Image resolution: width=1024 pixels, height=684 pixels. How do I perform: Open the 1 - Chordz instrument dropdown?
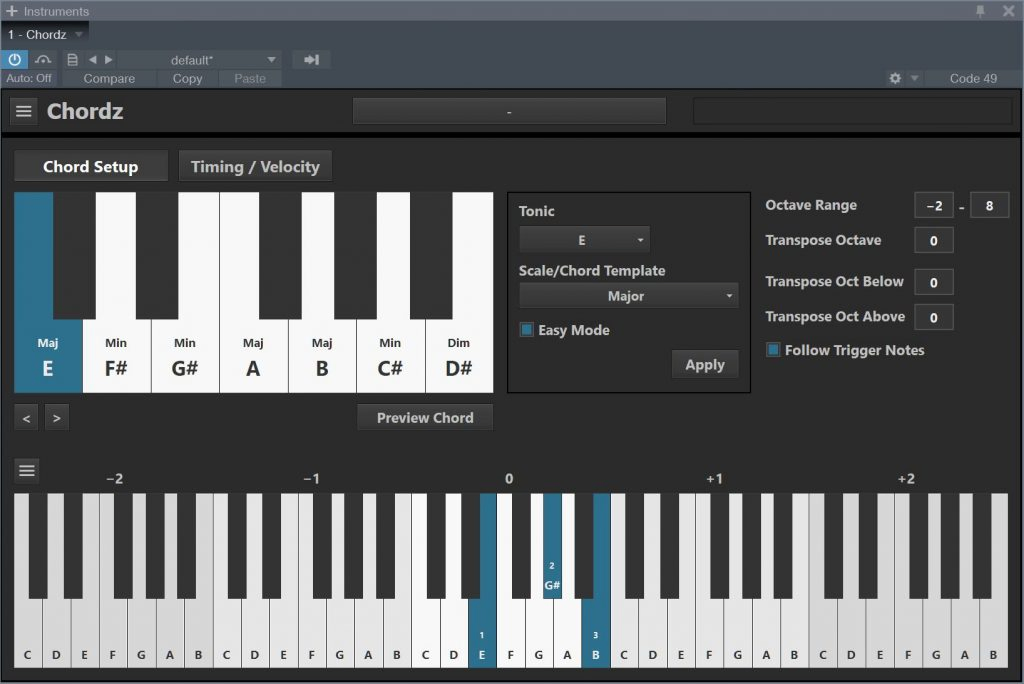45,35
